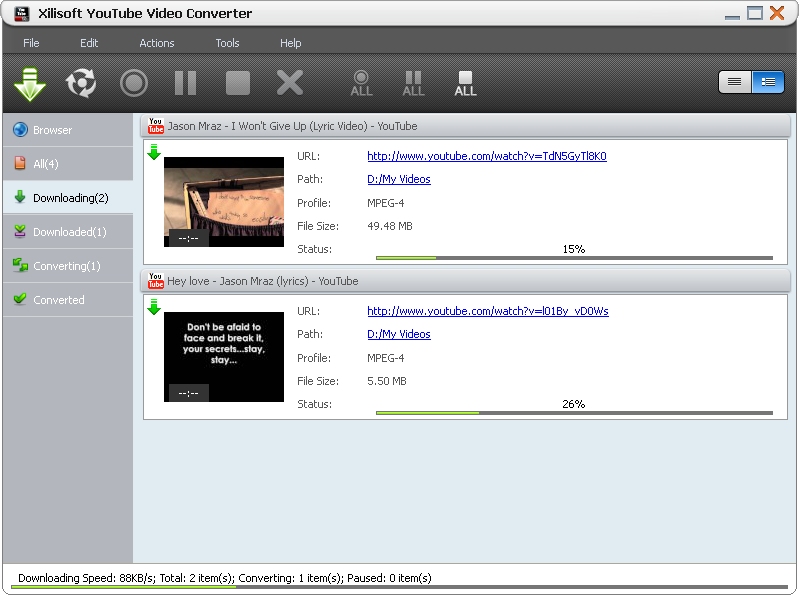Click the Pause ALL icon
Screen dimensions: 799x595
[x=413, y=84]
